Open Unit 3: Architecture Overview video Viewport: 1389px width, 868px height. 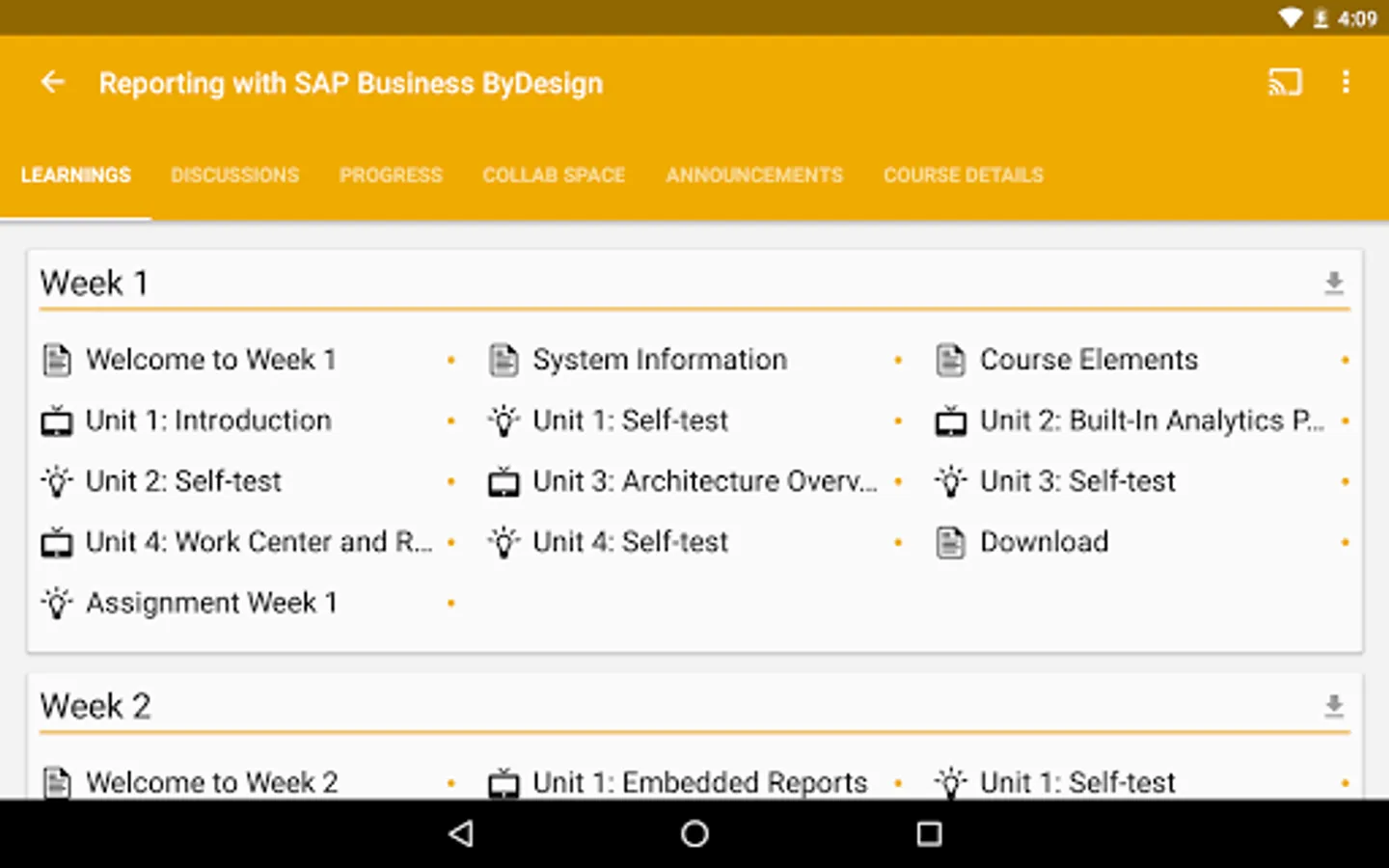click(704, 481)
